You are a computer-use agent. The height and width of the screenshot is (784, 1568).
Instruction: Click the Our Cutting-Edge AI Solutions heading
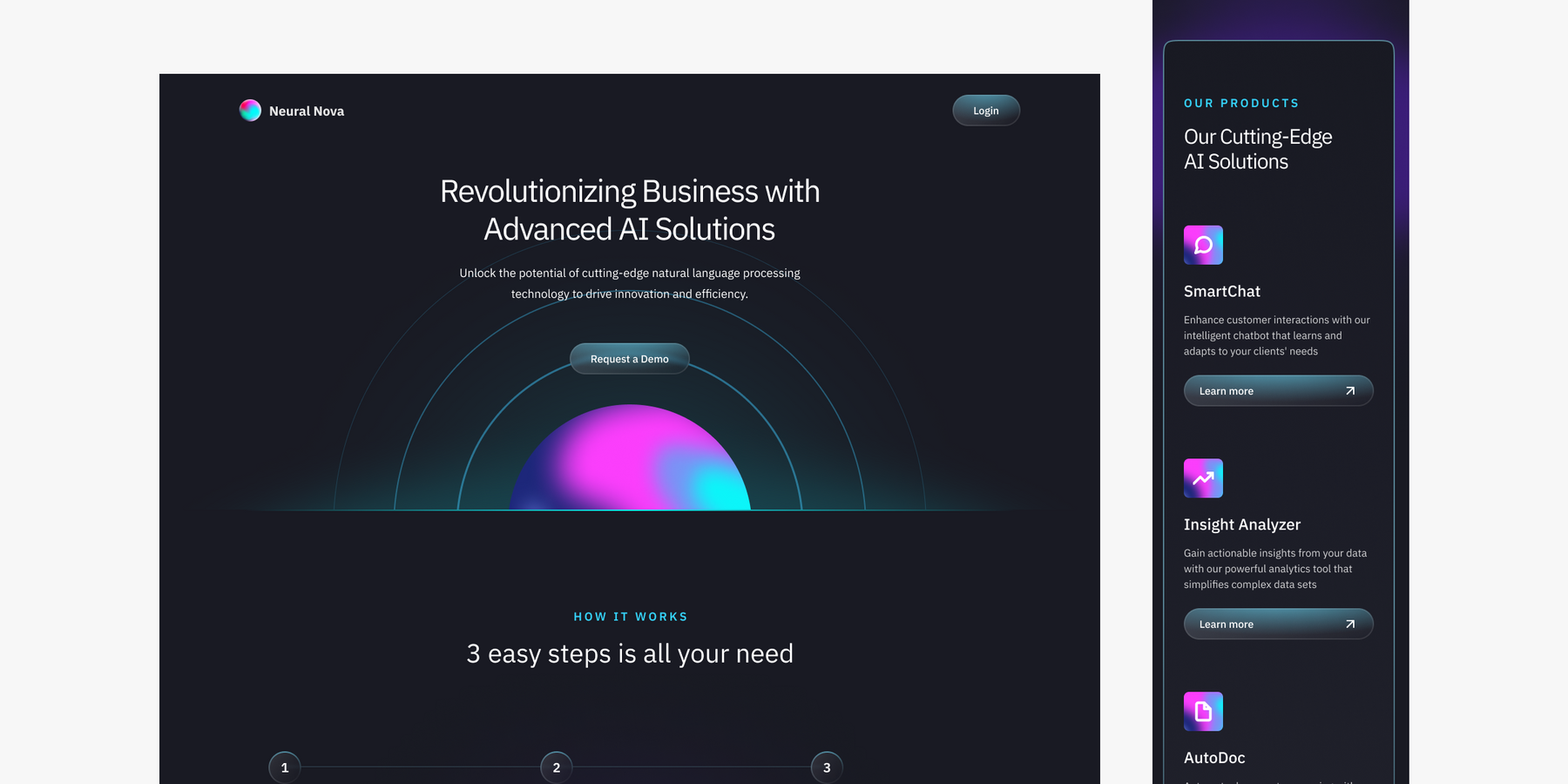tap(1257, 149)
